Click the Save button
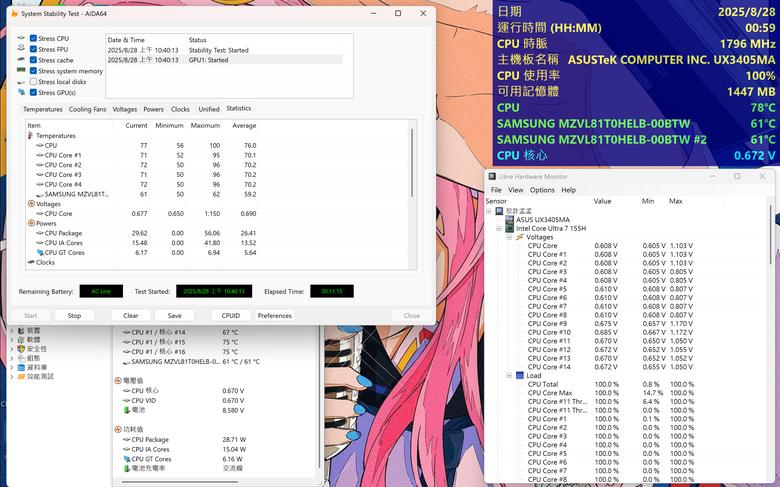780x487 pixels. pyautogui.click(x=175, y=315)
